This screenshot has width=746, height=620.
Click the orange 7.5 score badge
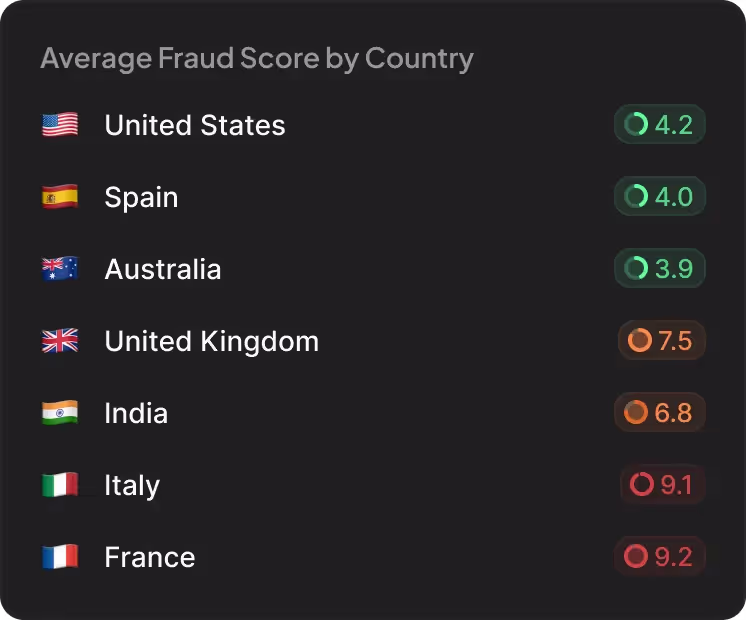[662, 341]
